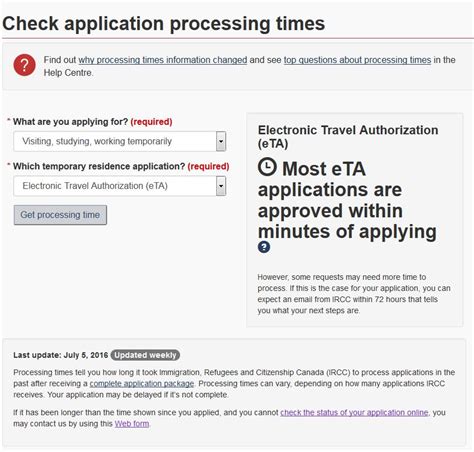Follow the 'complete application package' link

click(x=142, y=384)
